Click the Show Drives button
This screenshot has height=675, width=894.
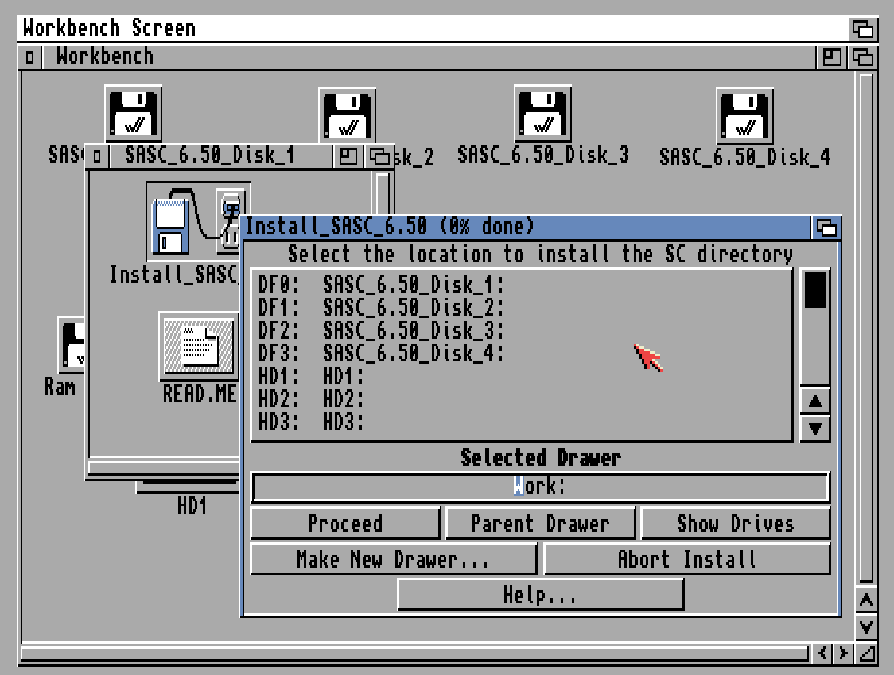point(735,523)
